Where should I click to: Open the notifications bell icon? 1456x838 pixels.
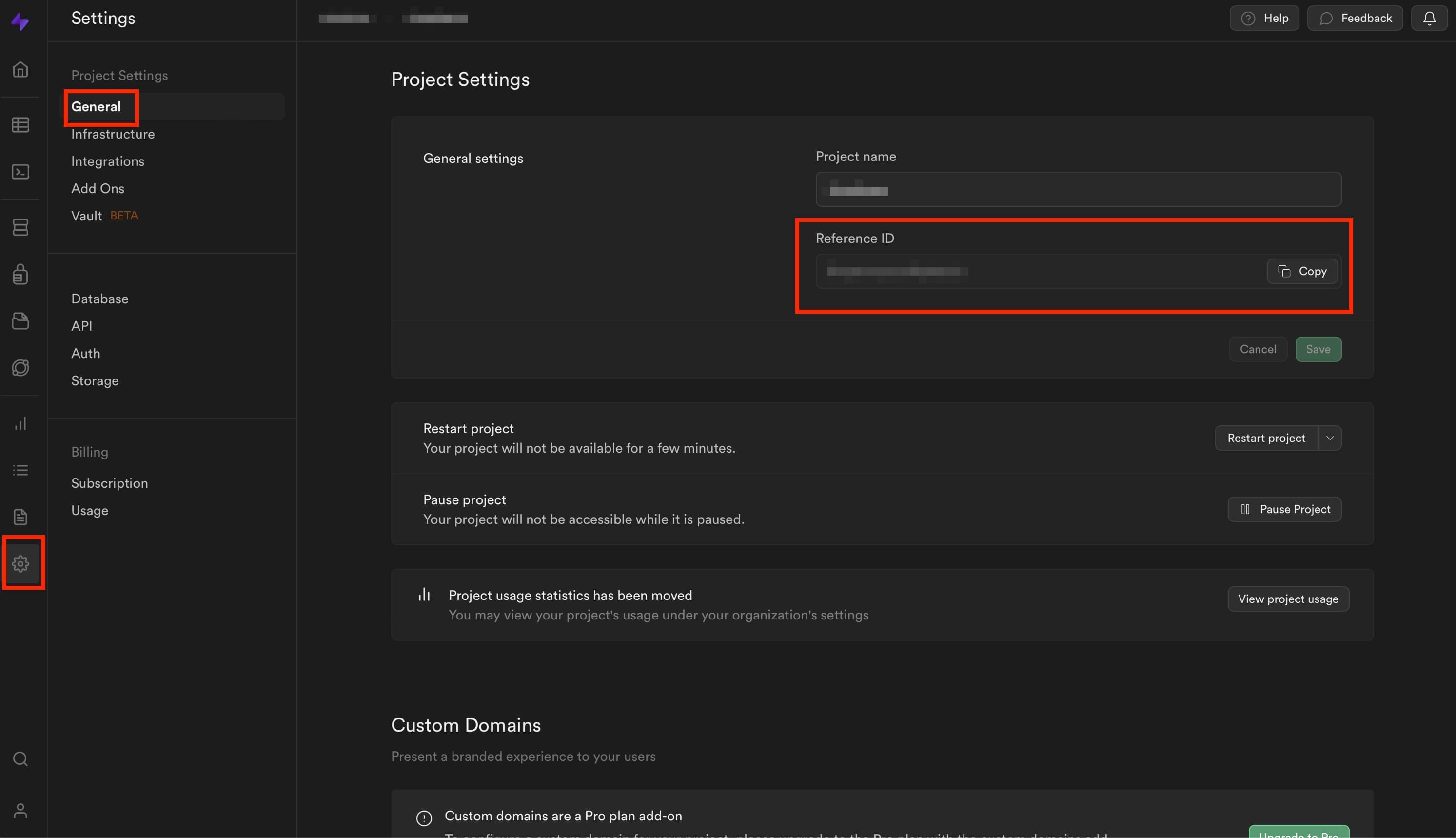click(x=1429, y=19)
